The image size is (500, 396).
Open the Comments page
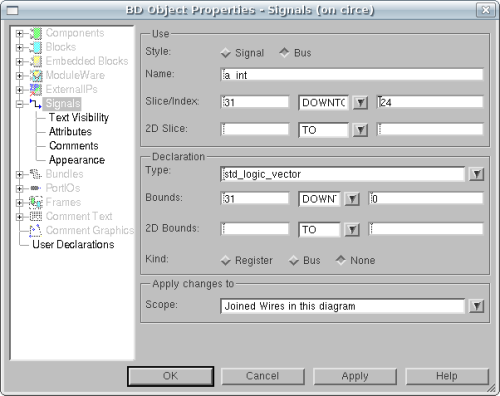pyautogui.click(x=74, y=146)
